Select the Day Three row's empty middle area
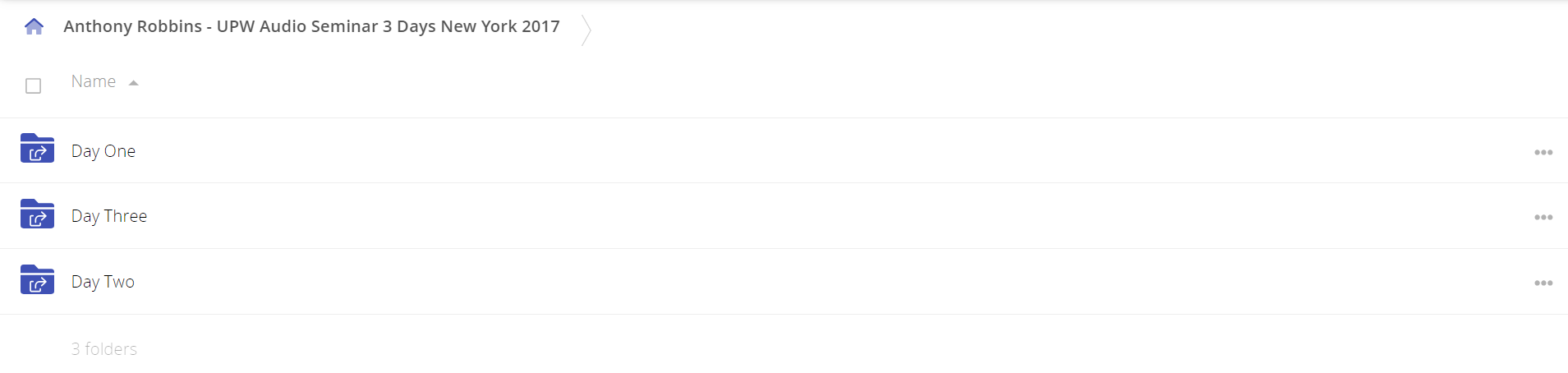 point(821,216)
